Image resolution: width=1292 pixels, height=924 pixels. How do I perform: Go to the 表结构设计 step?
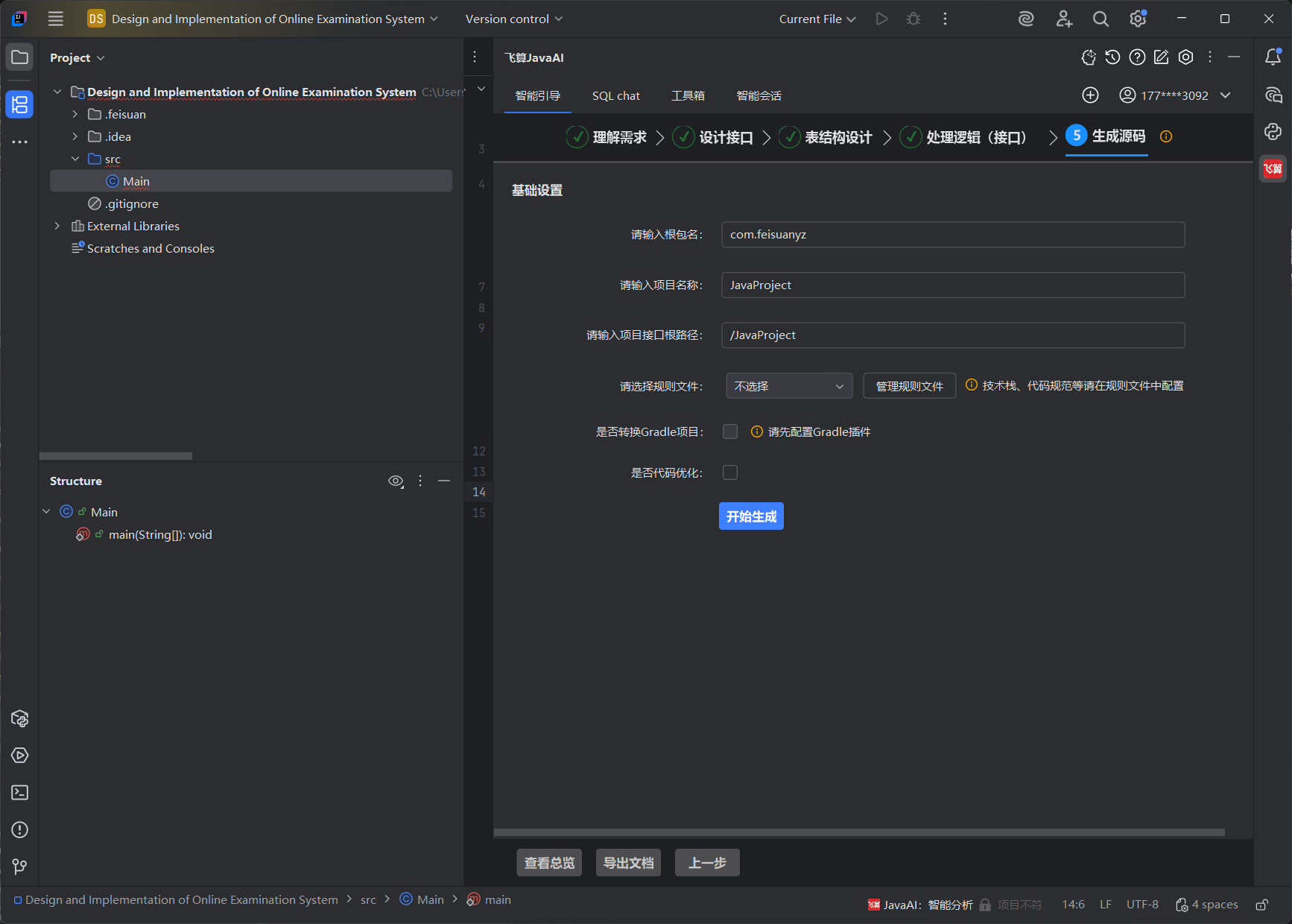click(x=826, y=137)
